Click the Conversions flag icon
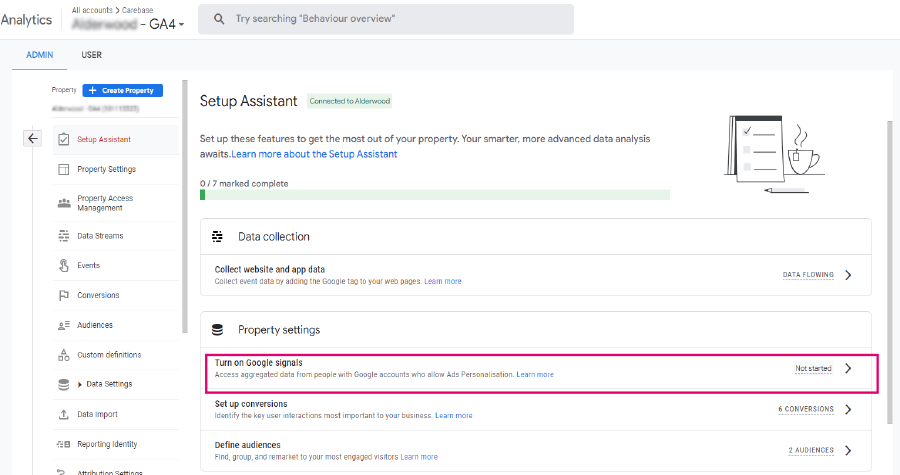900x475 pixels. point(64,295)
